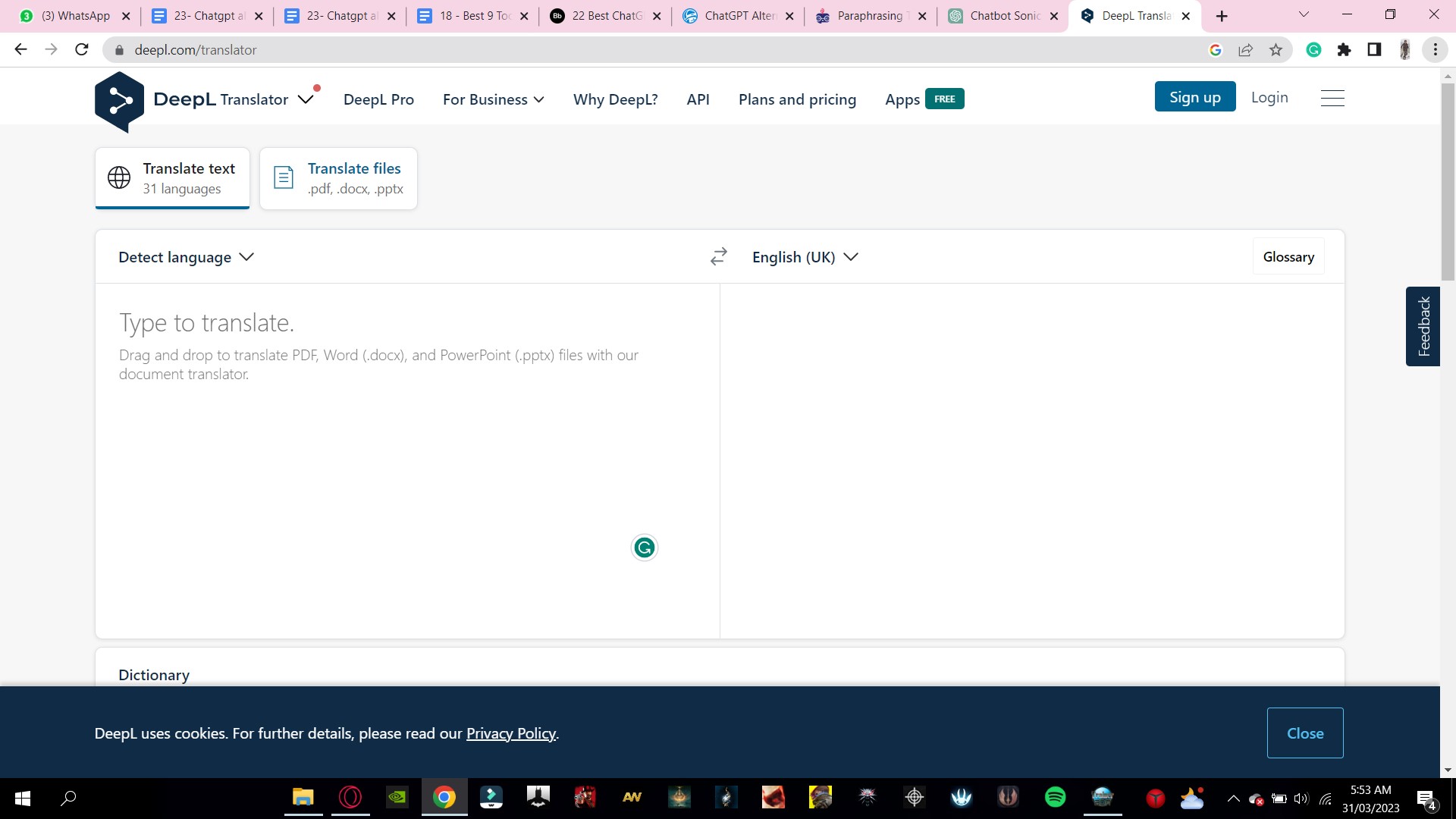Click the translate files document icon
Viewport: 1456px width, 819px height.
pos(284,178)
